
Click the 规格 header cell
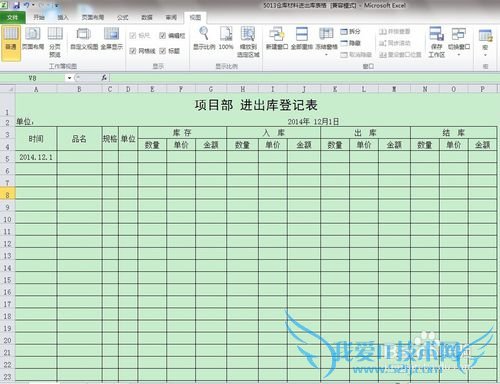pyautogui.click(x=110, y=139)
